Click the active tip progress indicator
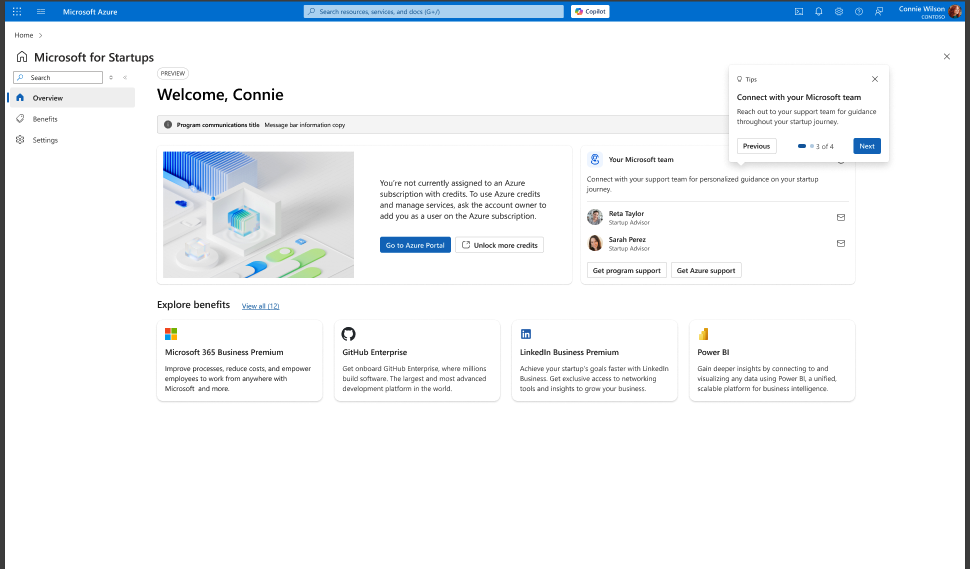 (x=802, y=146)
